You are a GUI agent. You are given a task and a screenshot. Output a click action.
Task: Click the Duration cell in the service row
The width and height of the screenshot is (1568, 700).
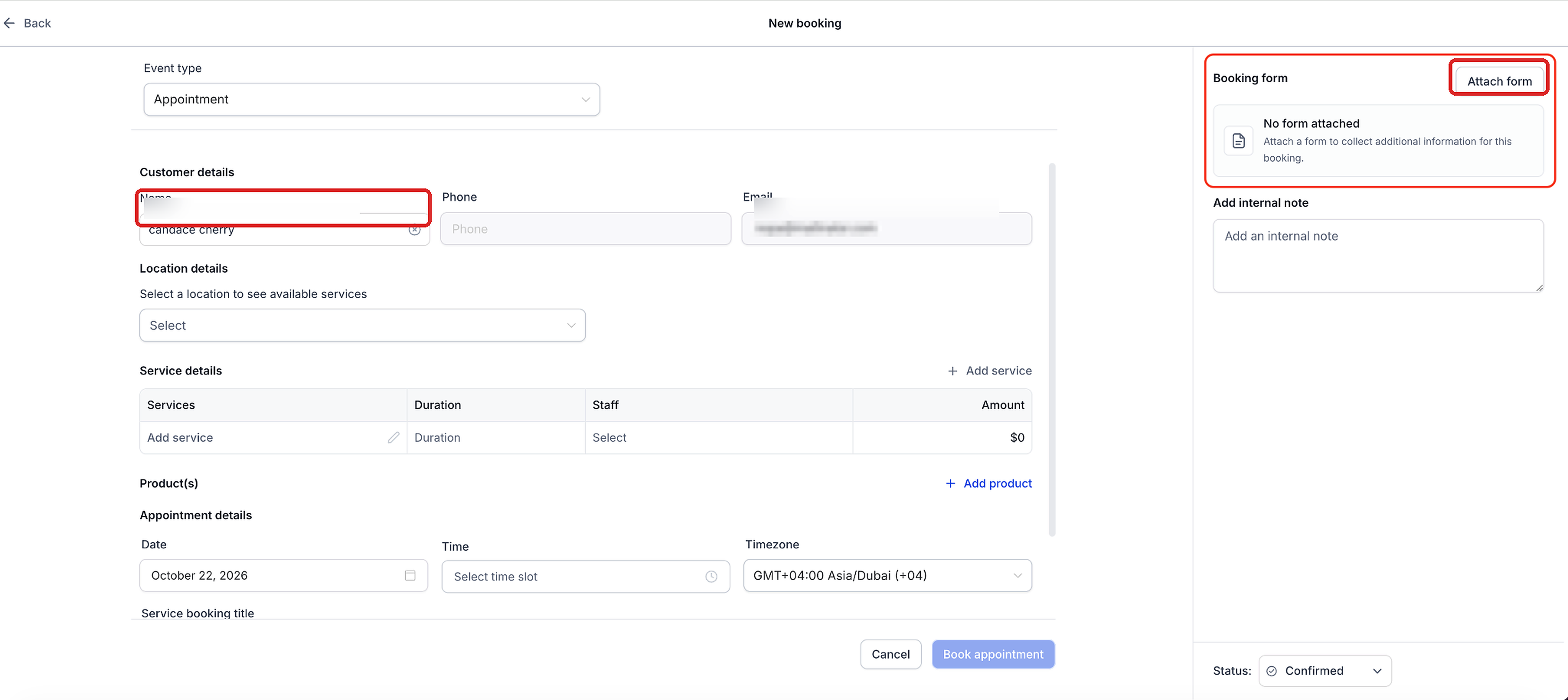click(x=495, y=438)
